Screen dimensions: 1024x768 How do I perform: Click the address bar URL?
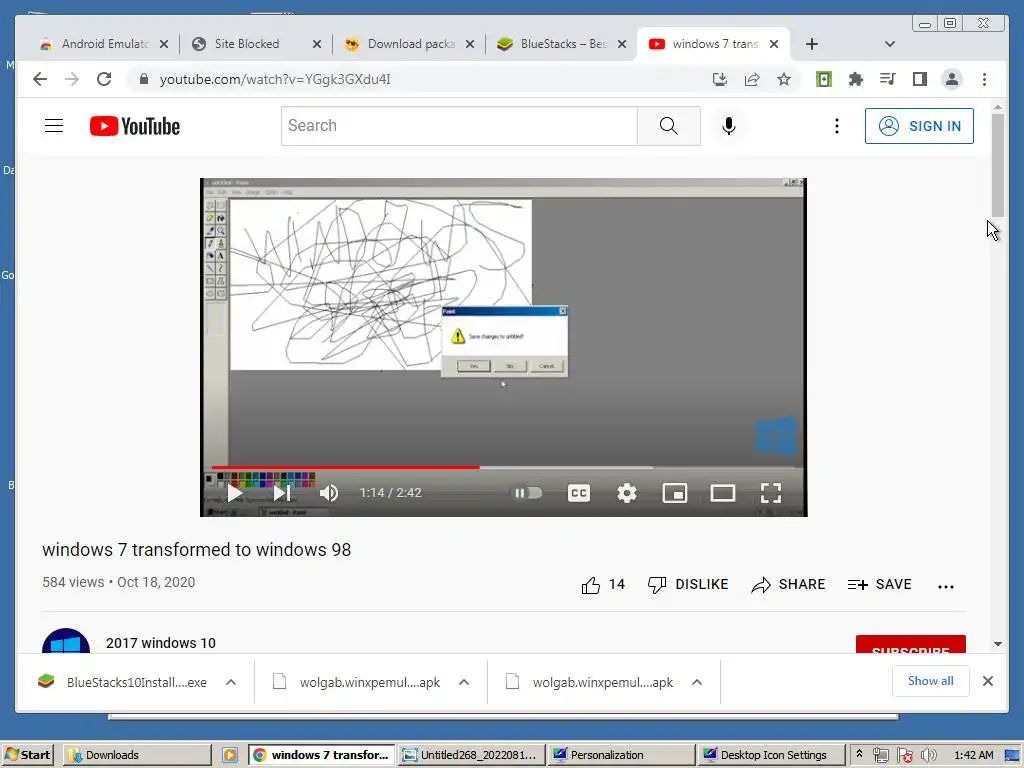tap(275, 79)
